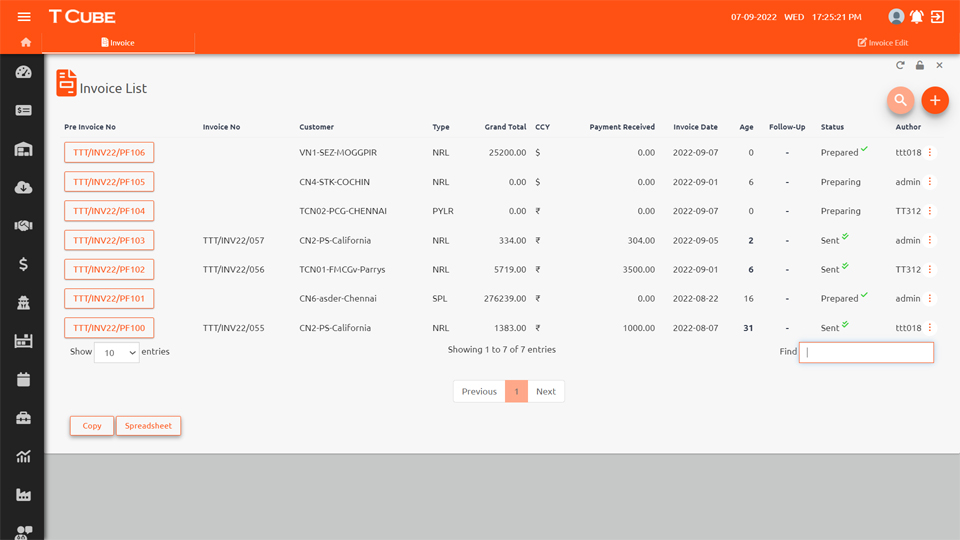The height and width of the screenshot is (540, 960).
Task: Sort by Status column header
Action: tap(832, 127)
